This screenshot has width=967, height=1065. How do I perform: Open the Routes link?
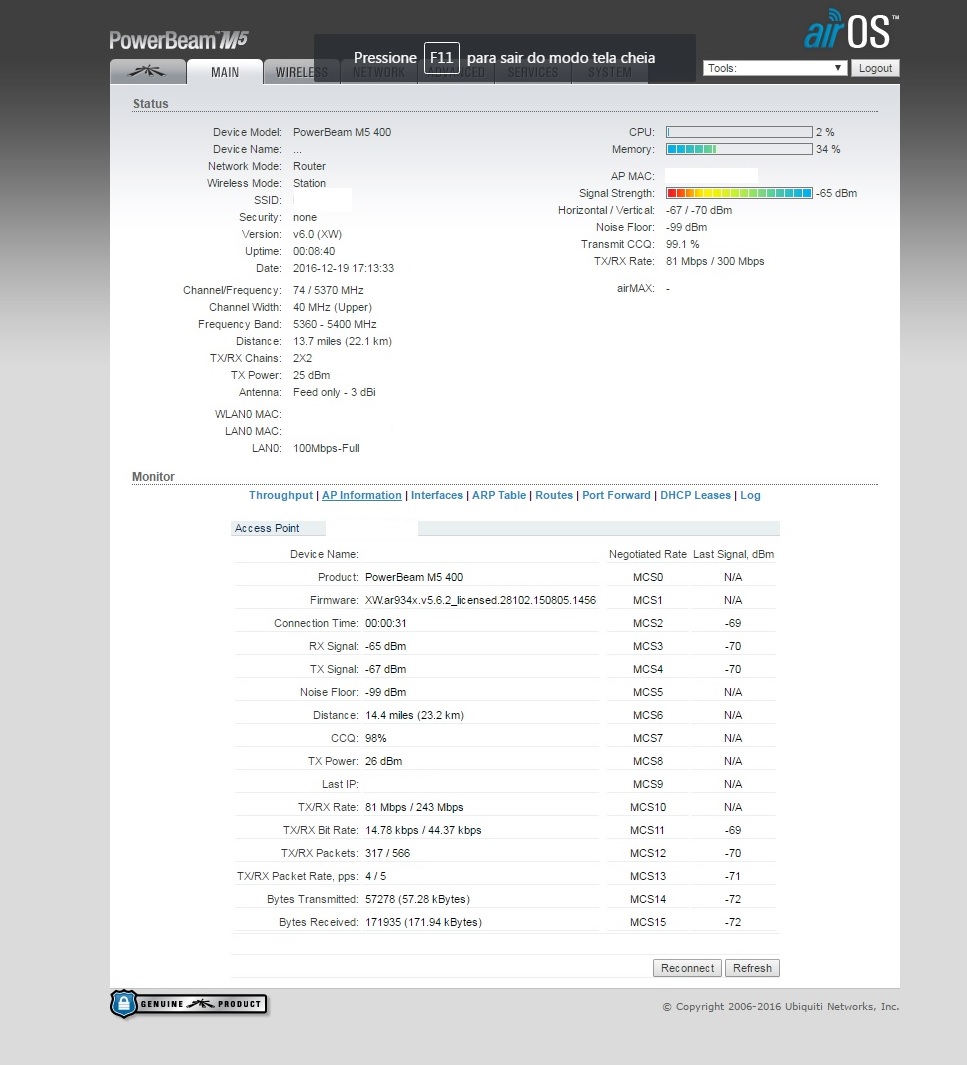tap(554, 495)
